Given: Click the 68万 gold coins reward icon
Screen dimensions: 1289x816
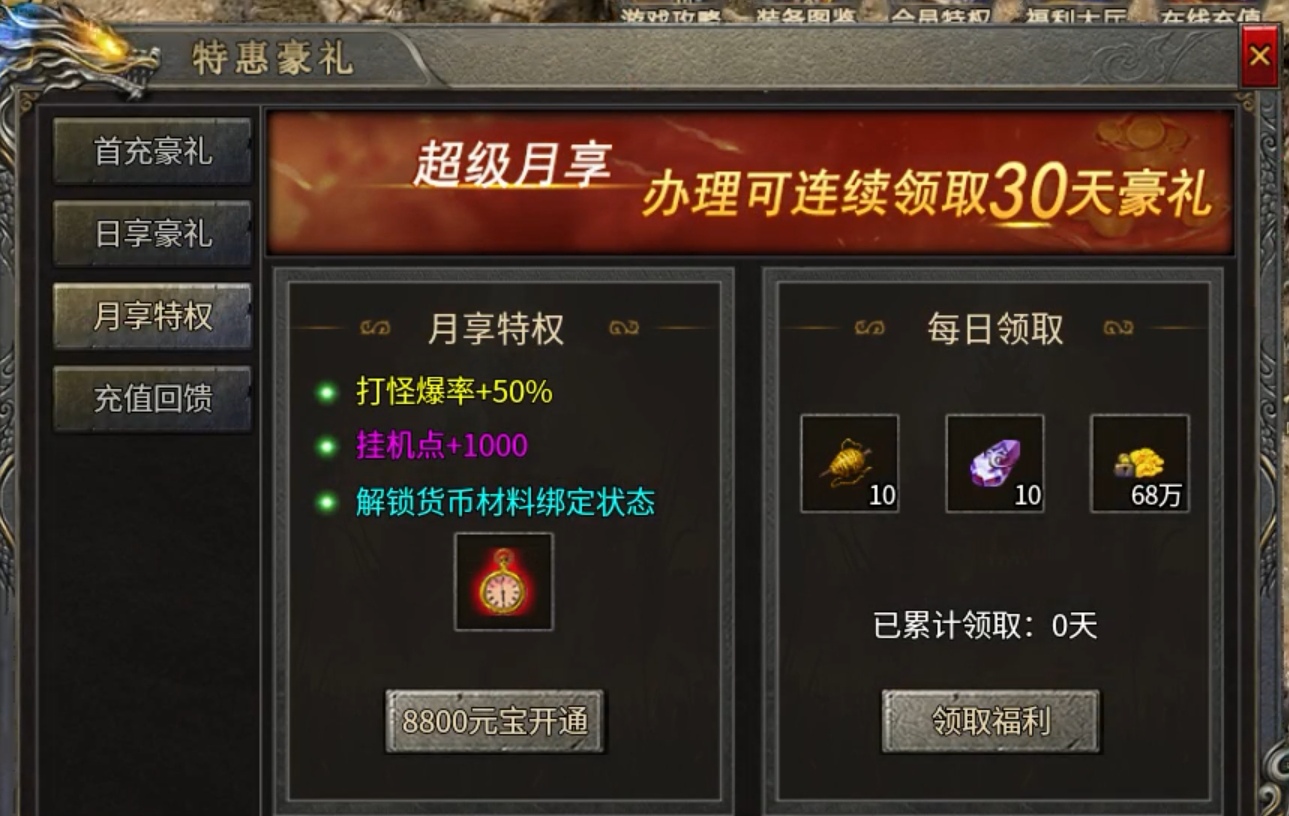Looking at the screenshot, I should 1140,464.
